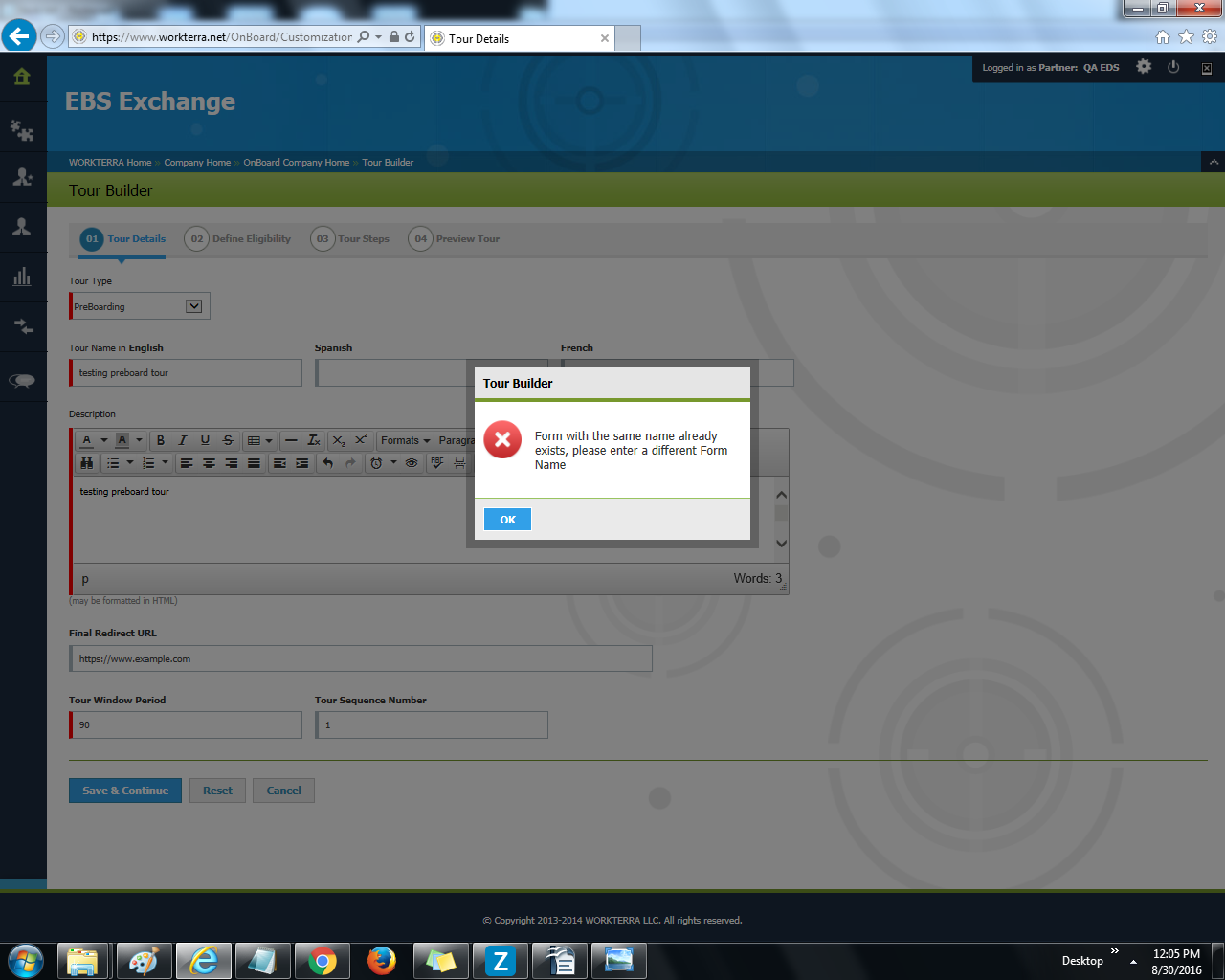Click the bar chart sidebar icon
Screen dimensions: 1225x980
coord(22,277)
